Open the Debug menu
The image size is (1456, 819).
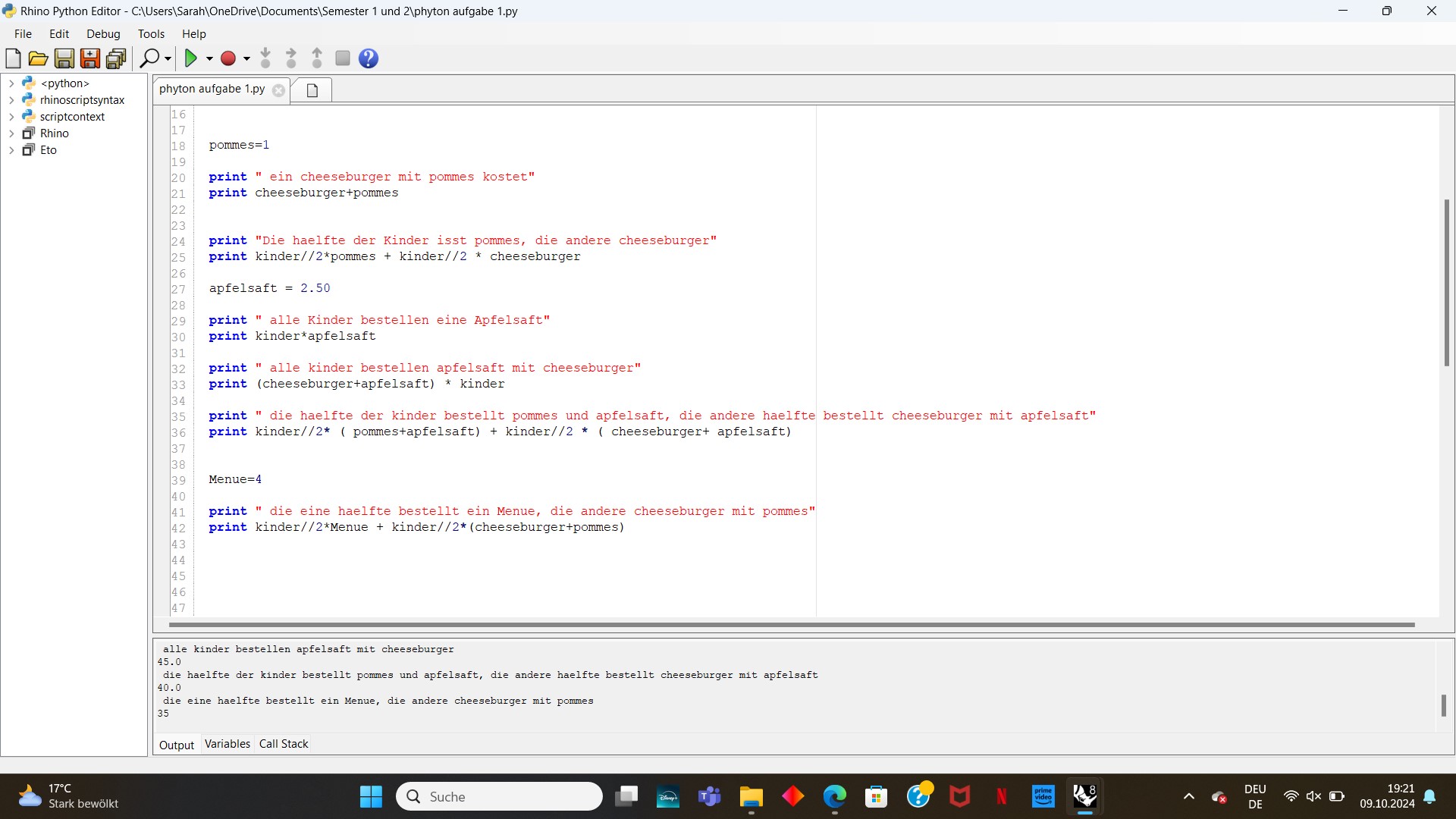102,33
